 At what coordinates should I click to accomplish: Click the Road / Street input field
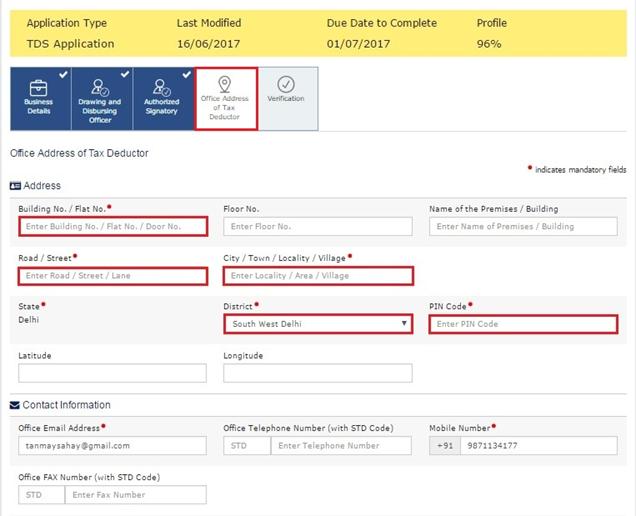click(113, 276)
